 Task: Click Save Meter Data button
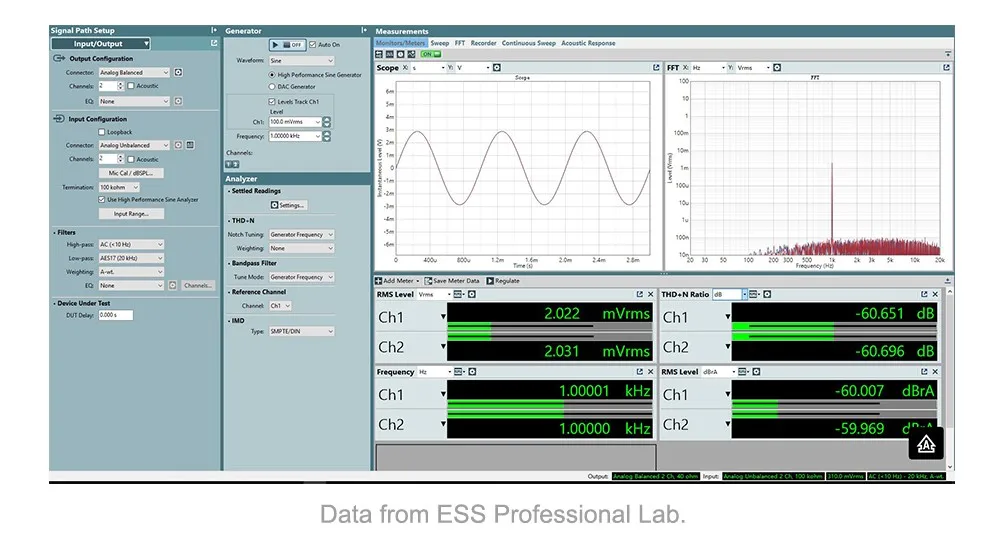coord(452,281)
